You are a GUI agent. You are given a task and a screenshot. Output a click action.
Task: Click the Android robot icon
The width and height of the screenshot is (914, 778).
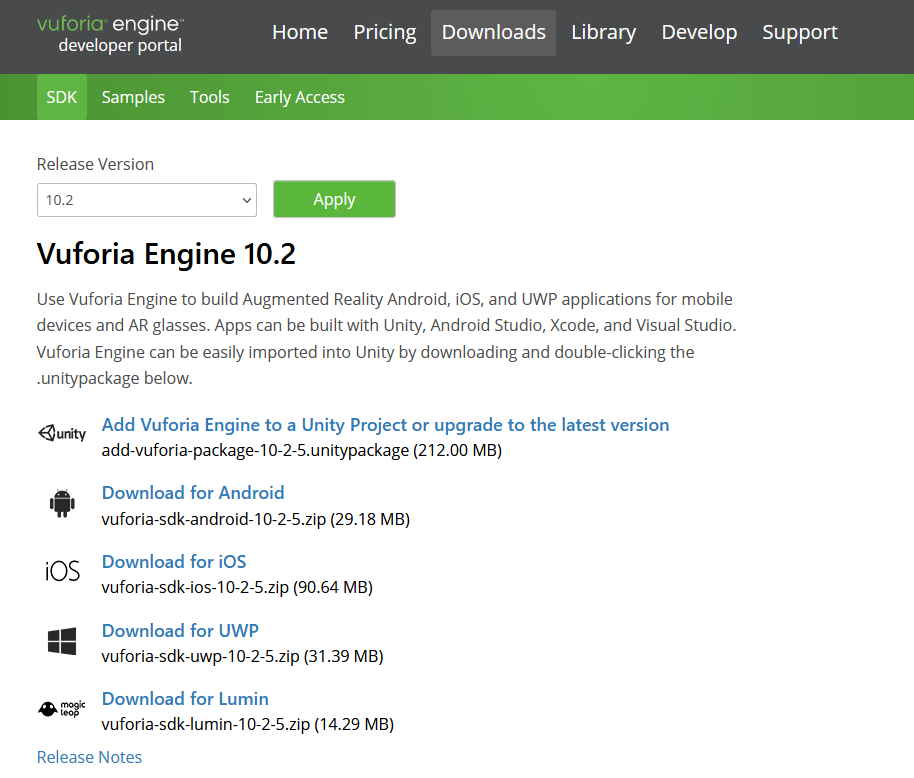(x=62, y=503)
